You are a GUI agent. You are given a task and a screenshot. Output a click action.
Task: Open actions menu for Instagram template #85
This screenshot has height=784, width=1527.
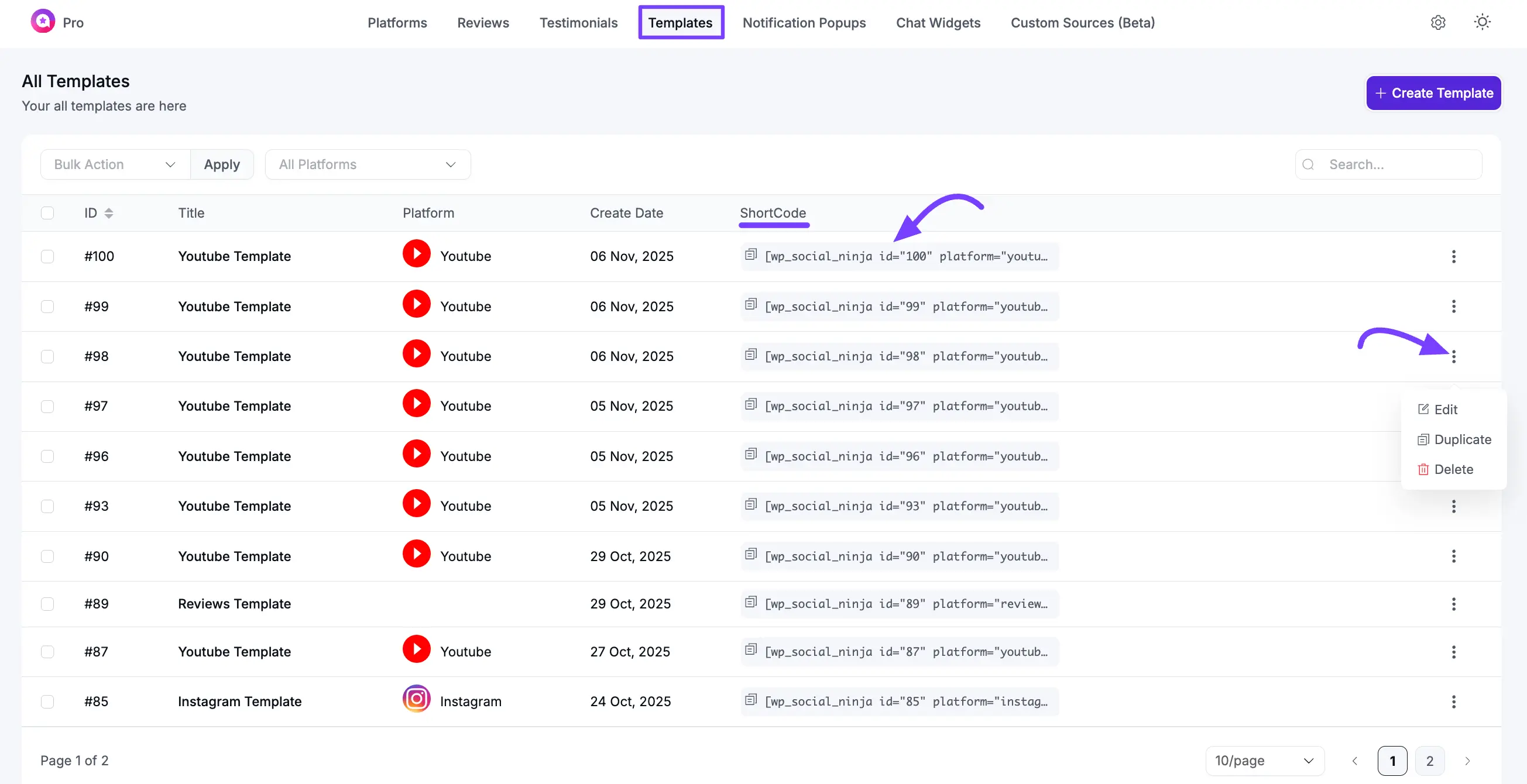coord(1453,702)
